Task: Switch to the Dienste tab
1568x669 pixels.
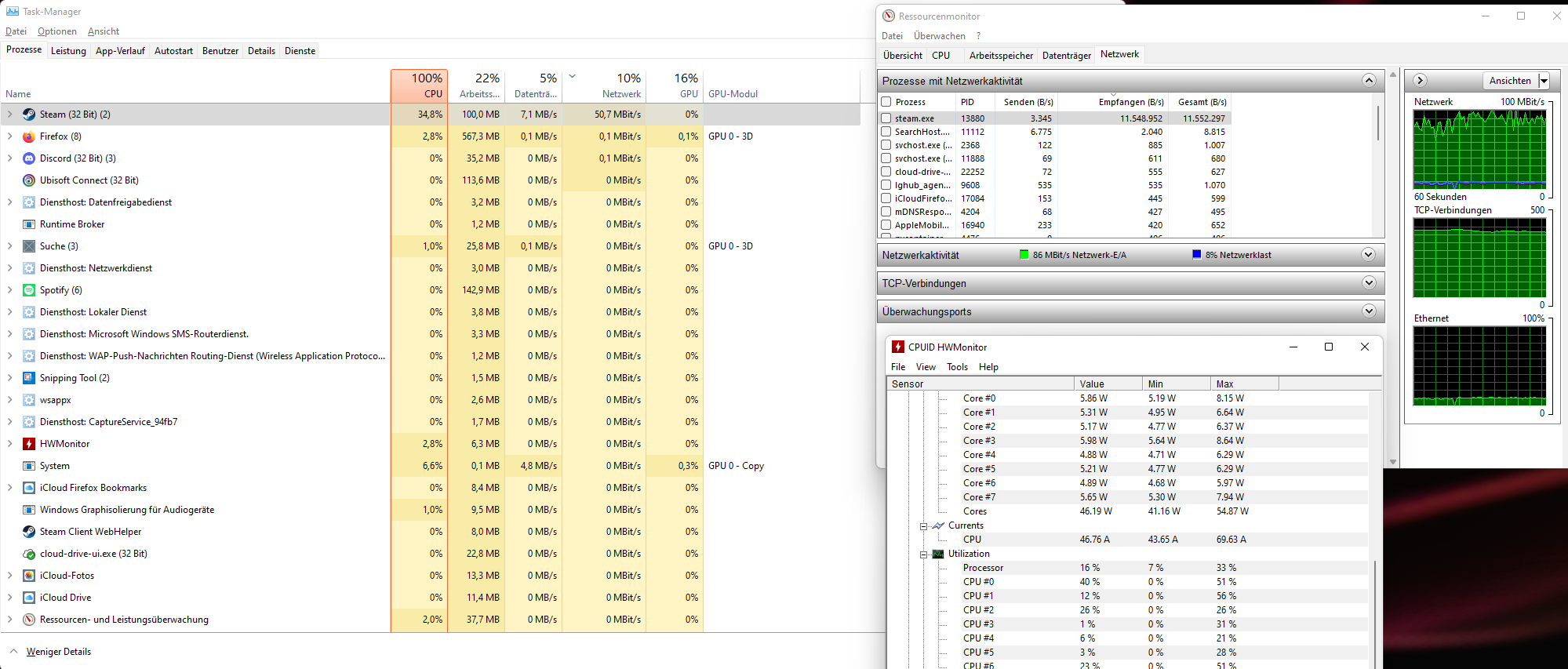Action: pyautogui.click(x=300, y=51)
